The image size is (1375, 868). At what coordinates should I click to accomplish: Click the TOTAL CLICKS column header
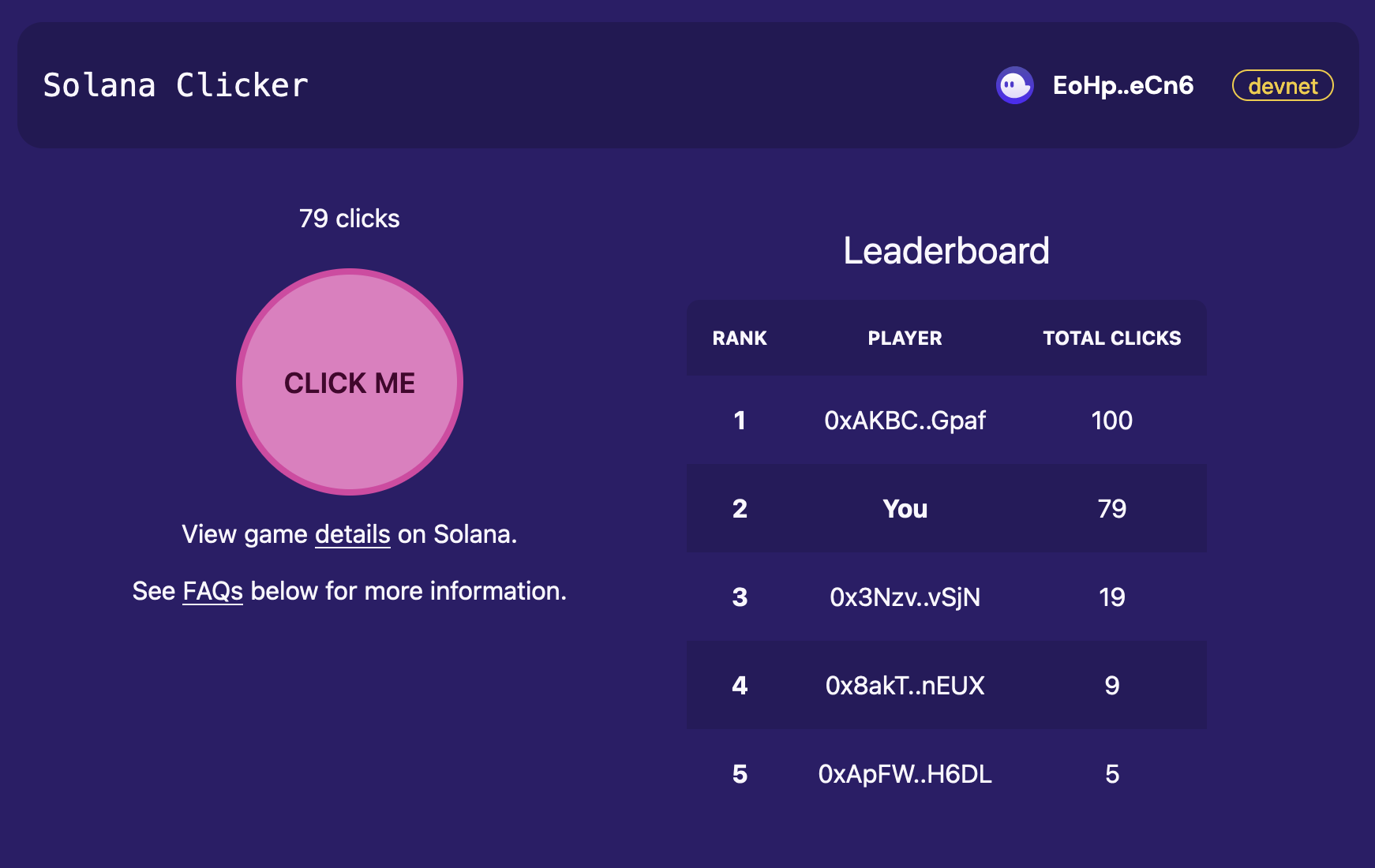[1112, 339]
